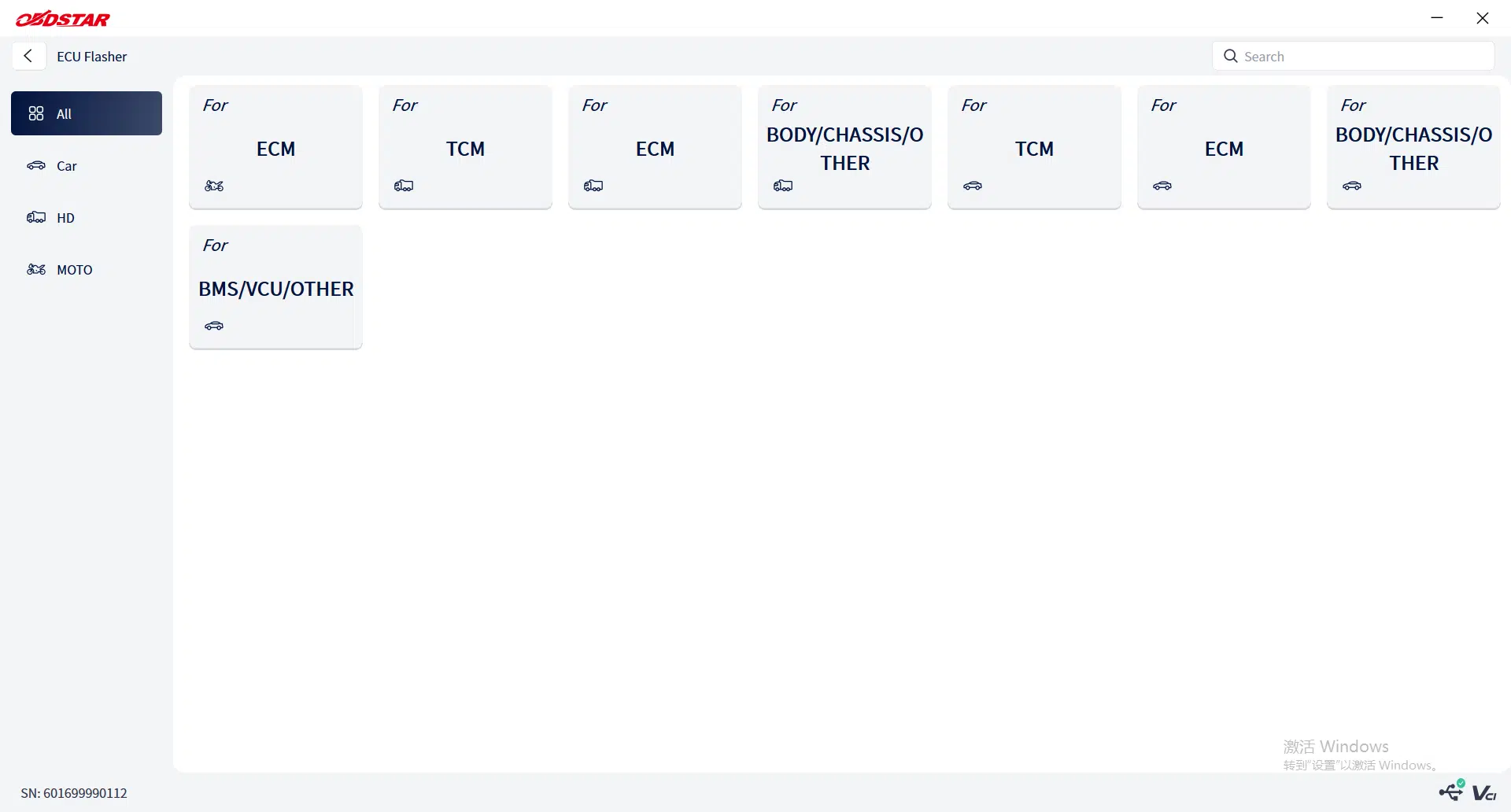1511x812 pixels.
Task: Select the All category tab
Action: point(87,113)
